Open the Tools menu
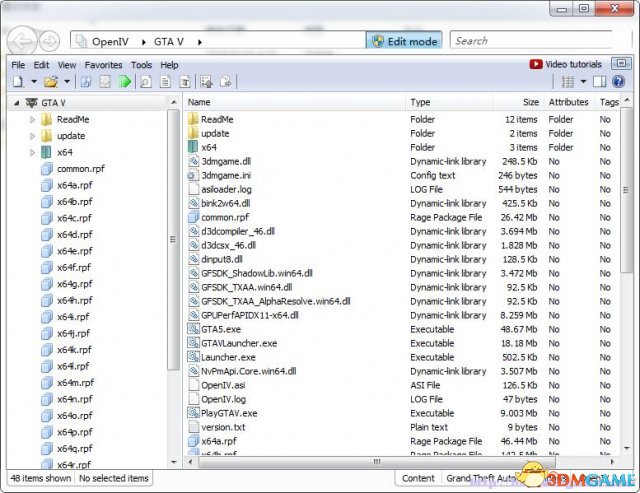 (141, 65)
